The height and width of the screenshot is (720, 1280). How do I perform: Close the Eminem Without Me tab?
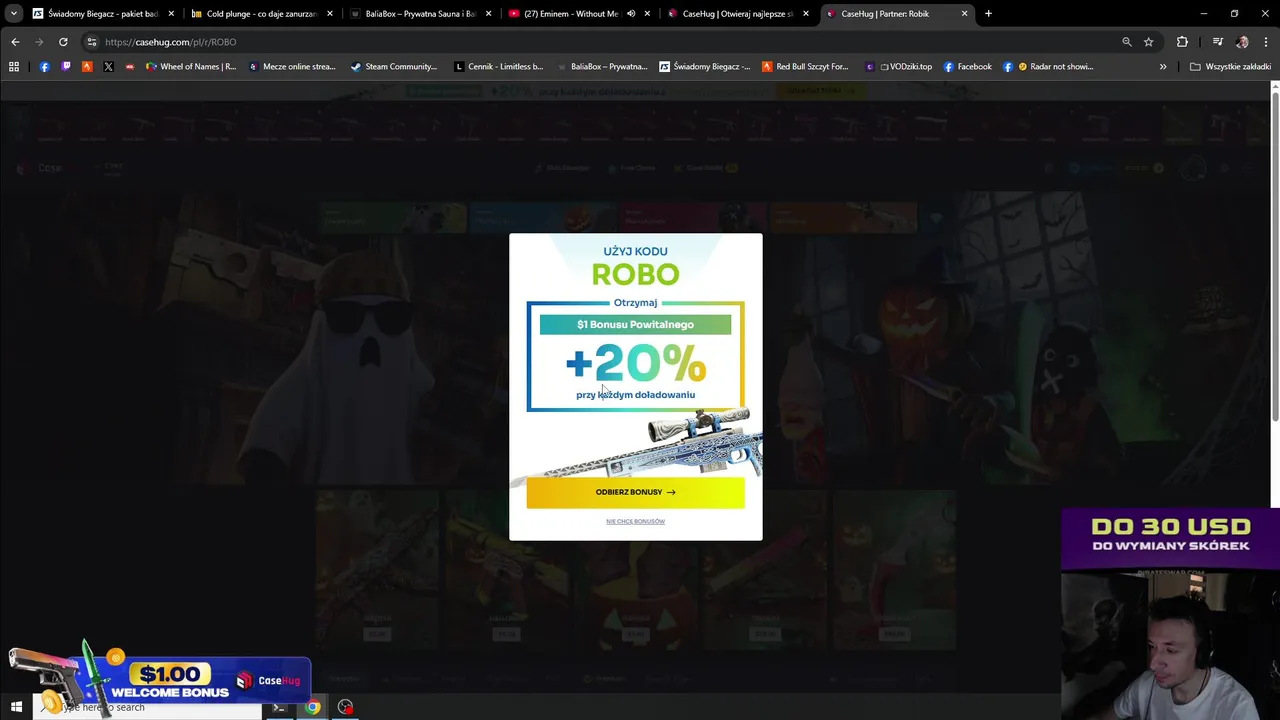(x=648, y=14)
